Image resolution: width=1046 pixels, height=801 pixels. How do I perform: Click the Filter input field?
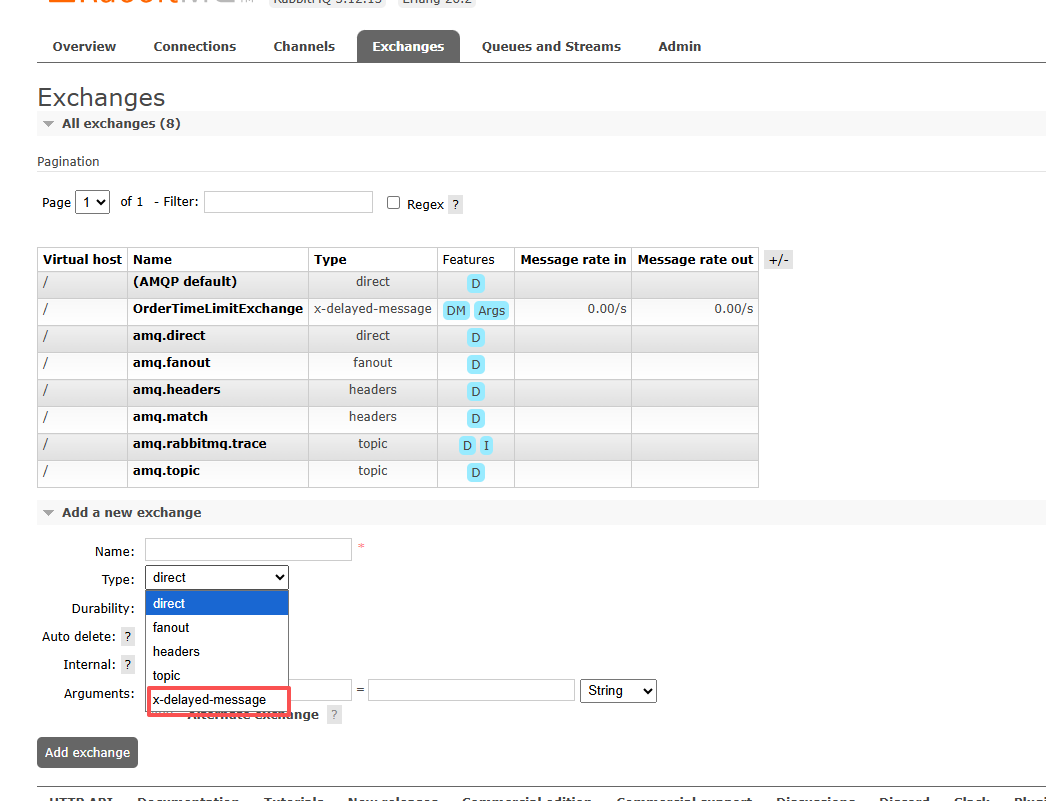click(288, 202)
